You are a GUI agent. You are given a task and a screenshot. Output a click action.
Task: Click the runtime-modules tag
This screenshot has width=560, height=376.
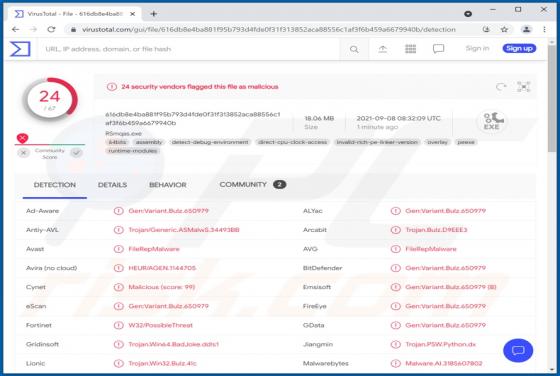(x=133, y=151)
